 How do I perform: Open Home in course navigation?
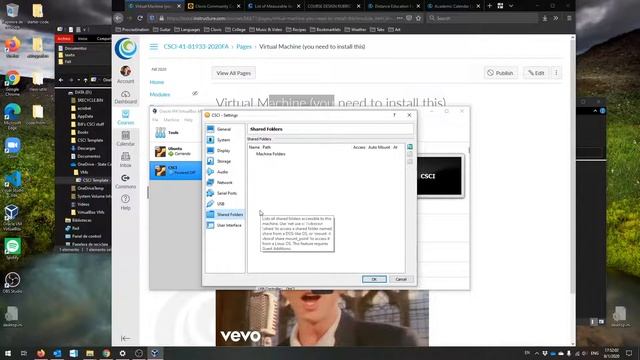click(x=157, y=82)
